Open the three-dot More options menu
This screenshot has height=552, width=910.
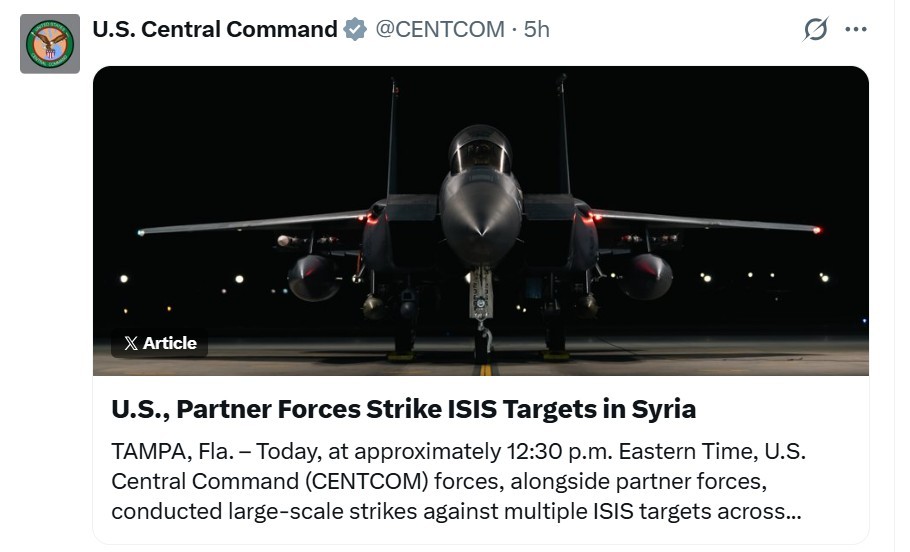pyautogui.click(x=856, y=30)
